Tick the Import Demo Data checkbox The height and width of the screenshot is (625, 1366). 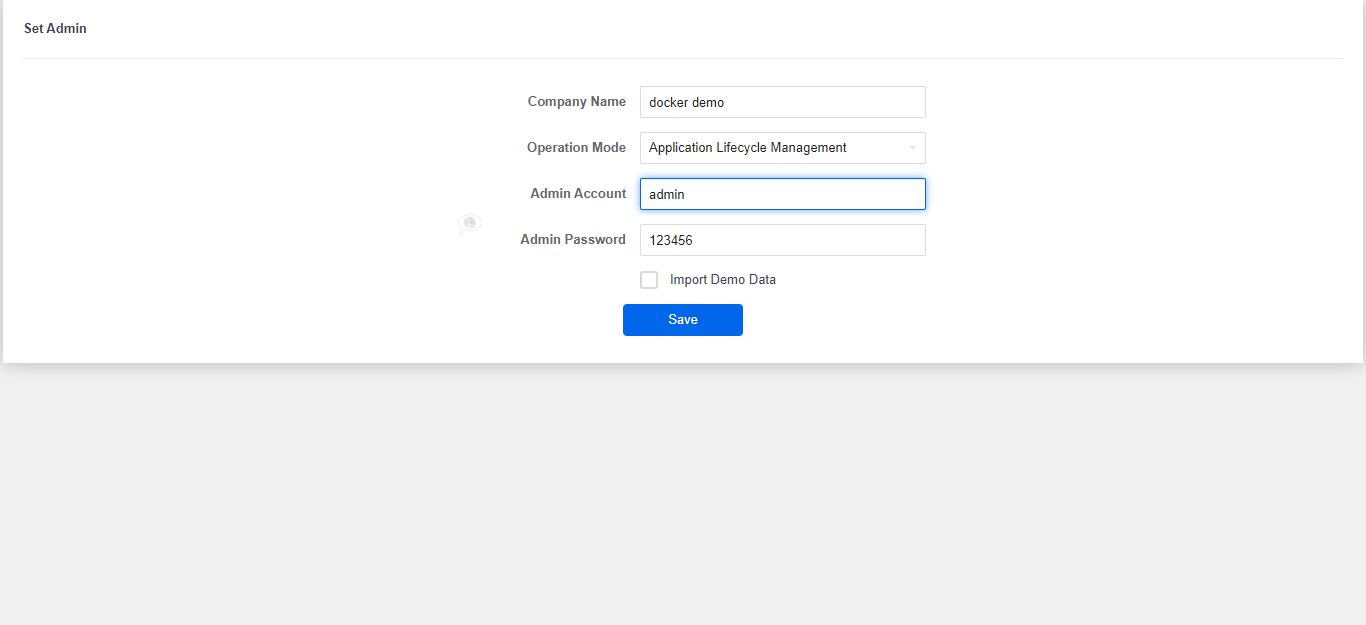click(649, 280)
